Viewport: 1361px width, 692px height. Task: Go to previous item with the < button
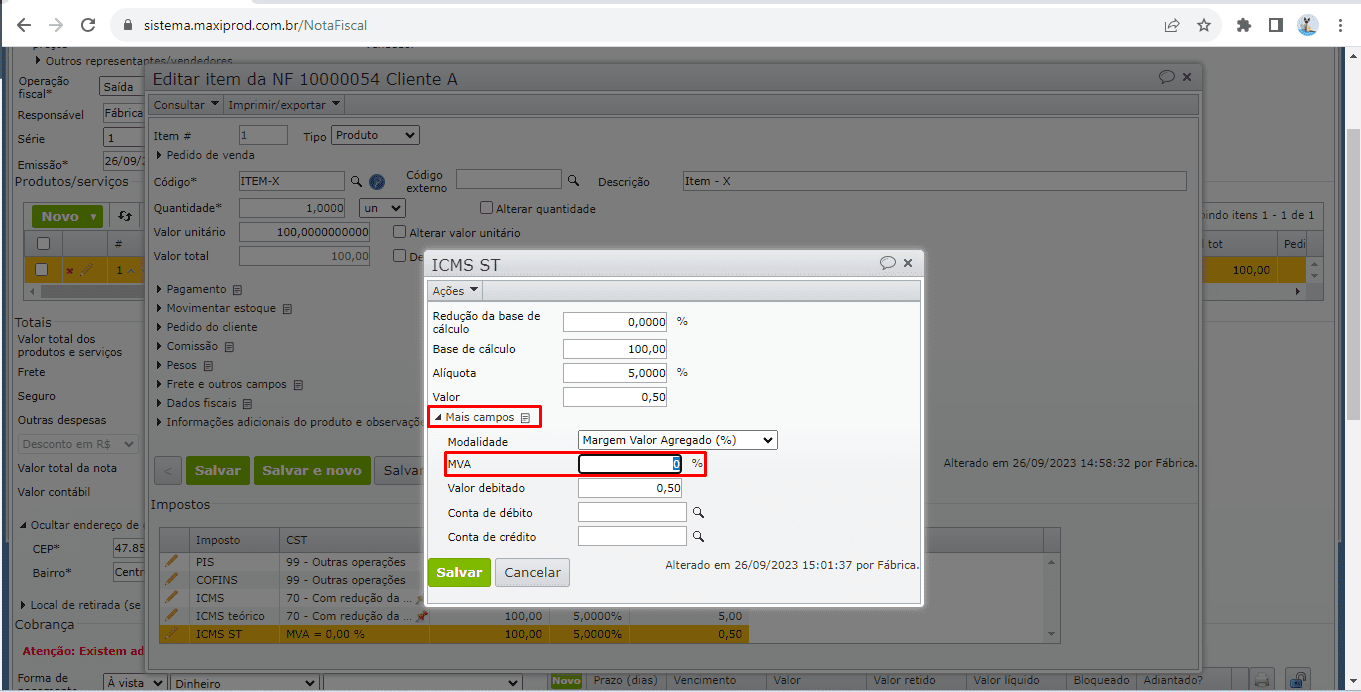pyautogui.click(x=170, y=471)
